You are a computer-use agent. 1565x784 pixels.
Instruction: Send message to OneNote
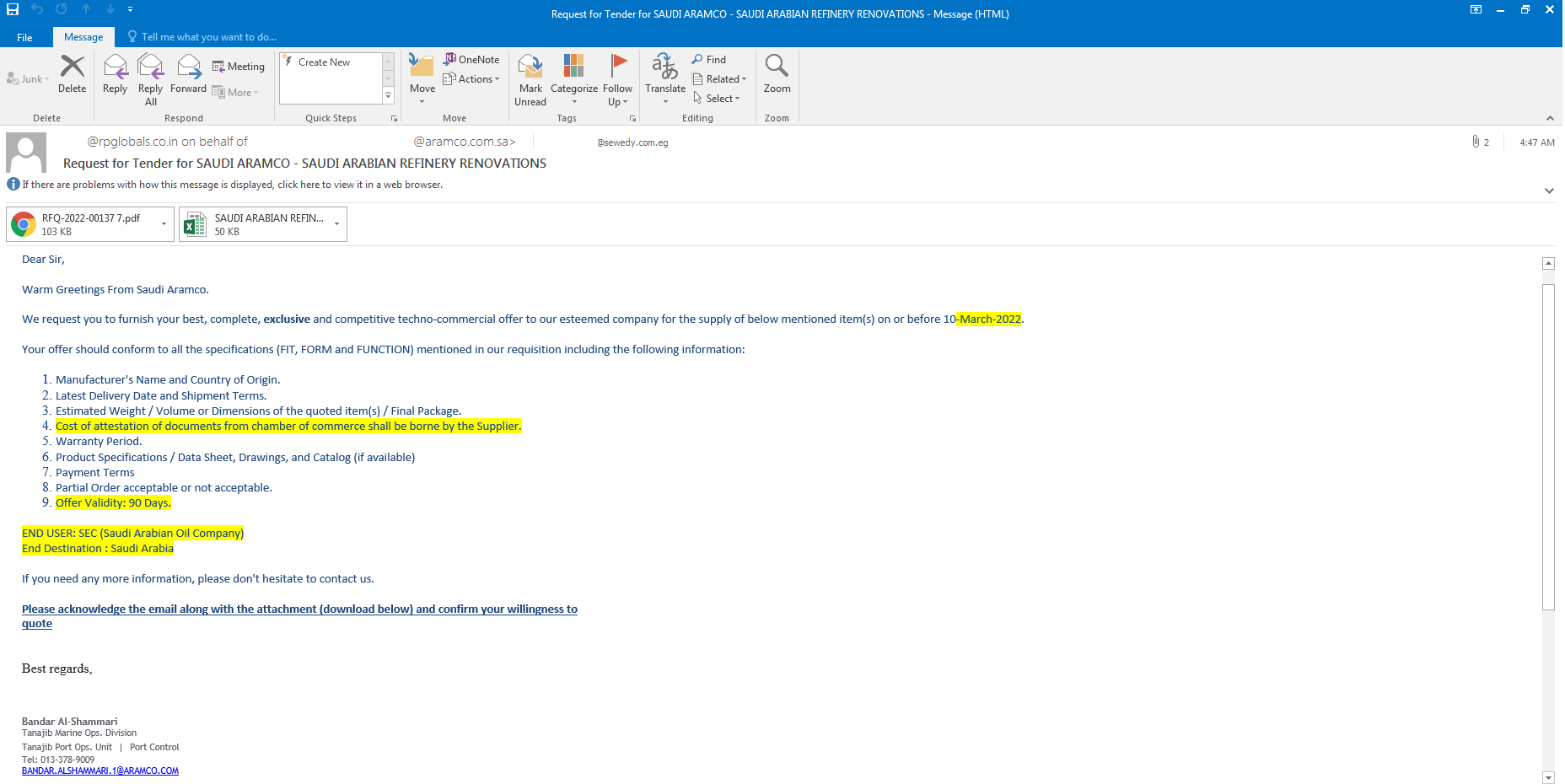[471, 59]
